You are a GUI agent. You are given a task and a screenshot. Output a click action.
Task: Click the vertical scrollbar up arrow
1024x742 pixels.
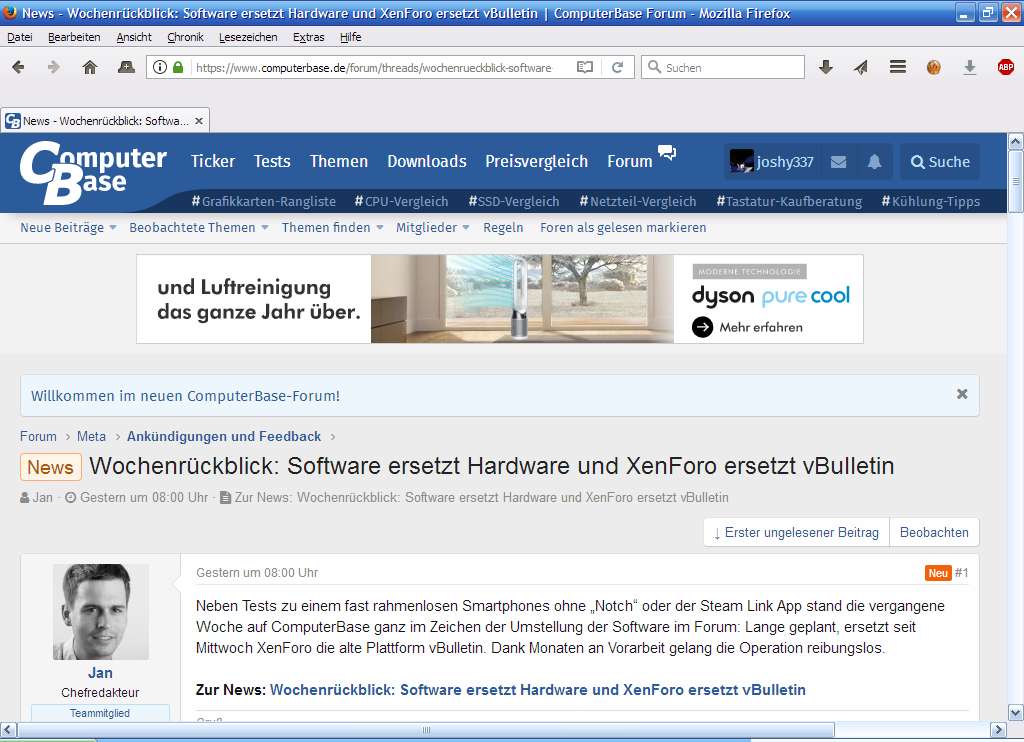coord(1016,141)
